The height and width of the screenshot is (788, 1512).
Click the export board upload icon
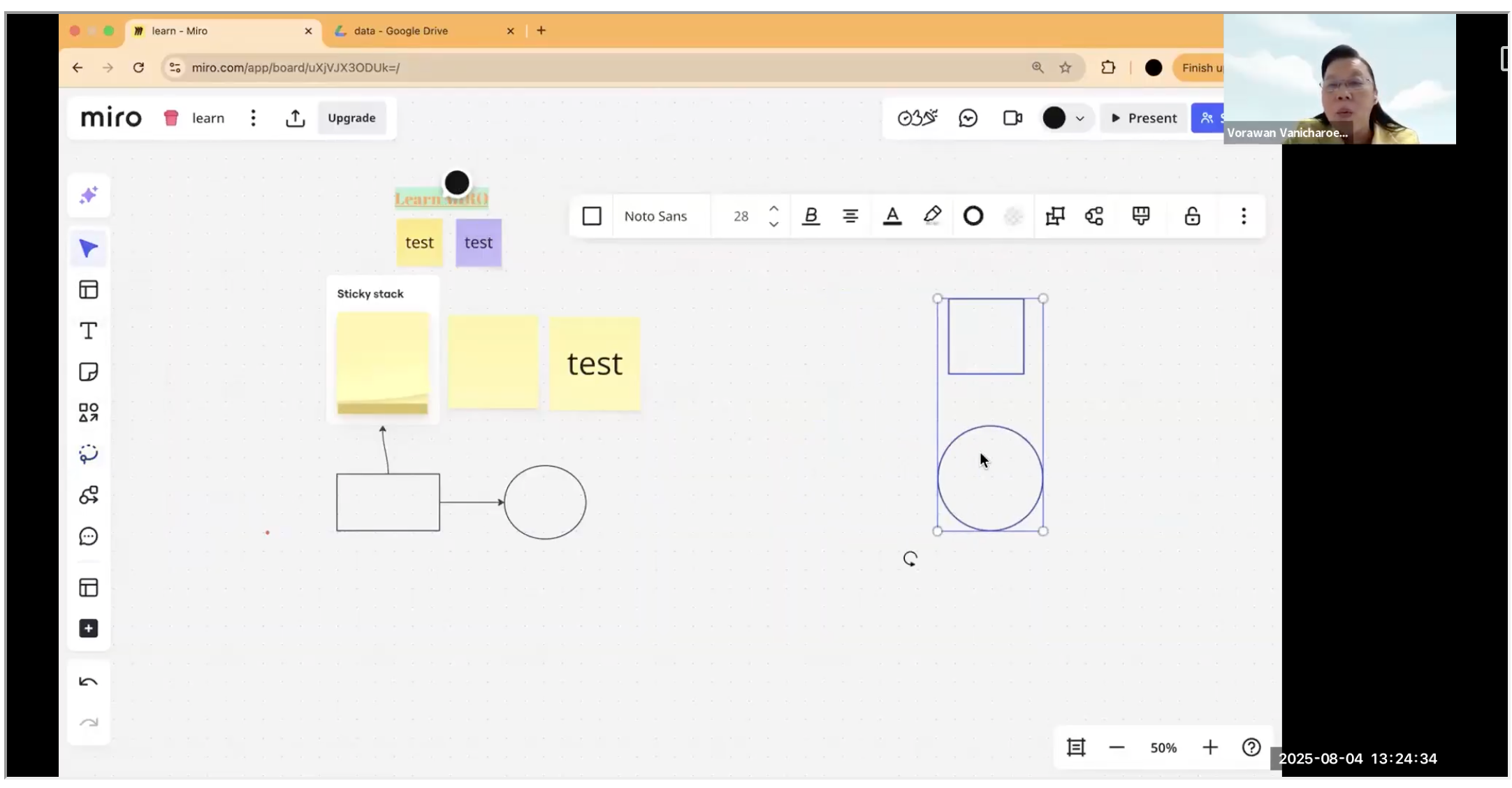click(295, 118)
